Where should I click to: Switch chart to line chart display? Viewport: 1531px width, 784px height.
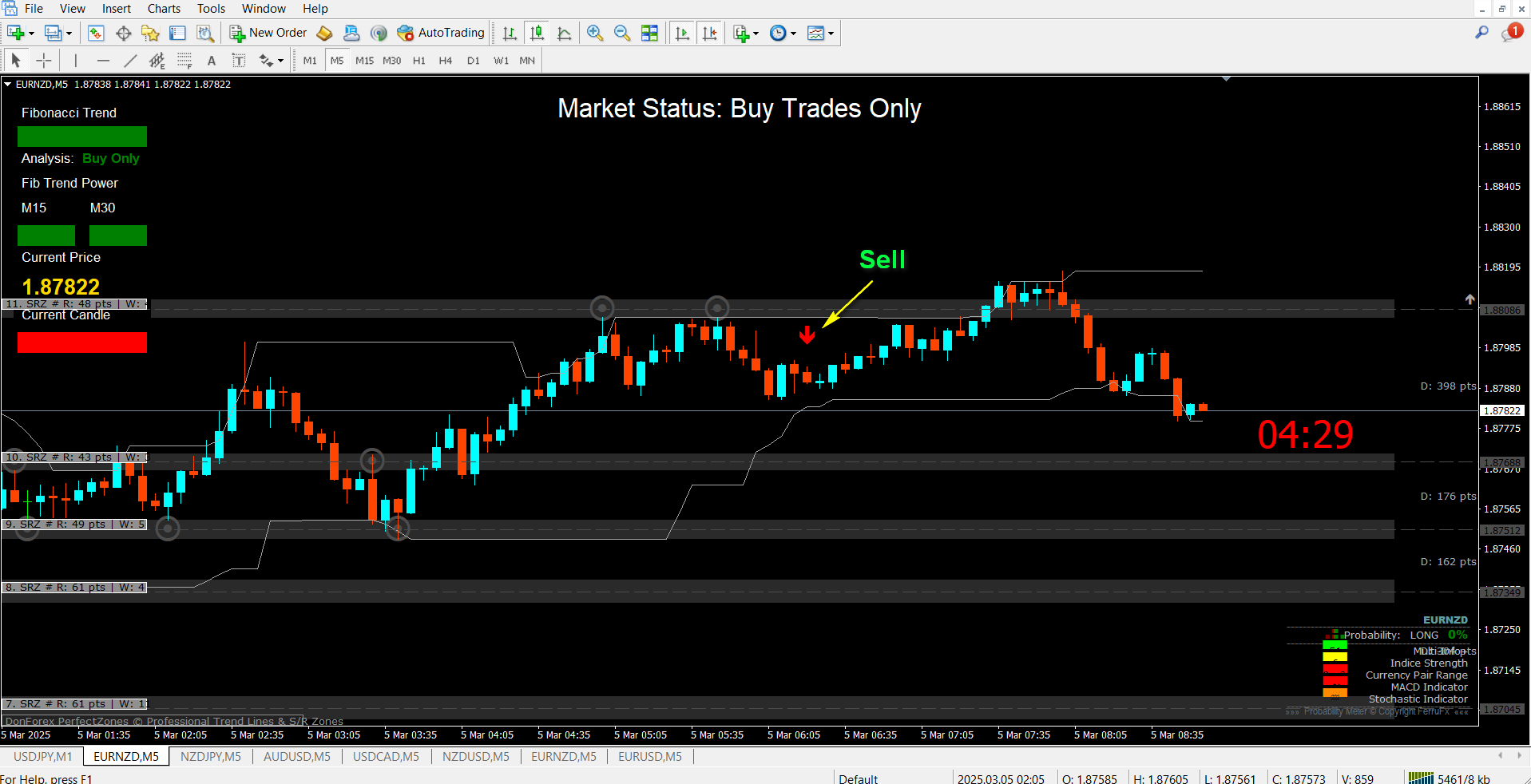pos(564,33)
